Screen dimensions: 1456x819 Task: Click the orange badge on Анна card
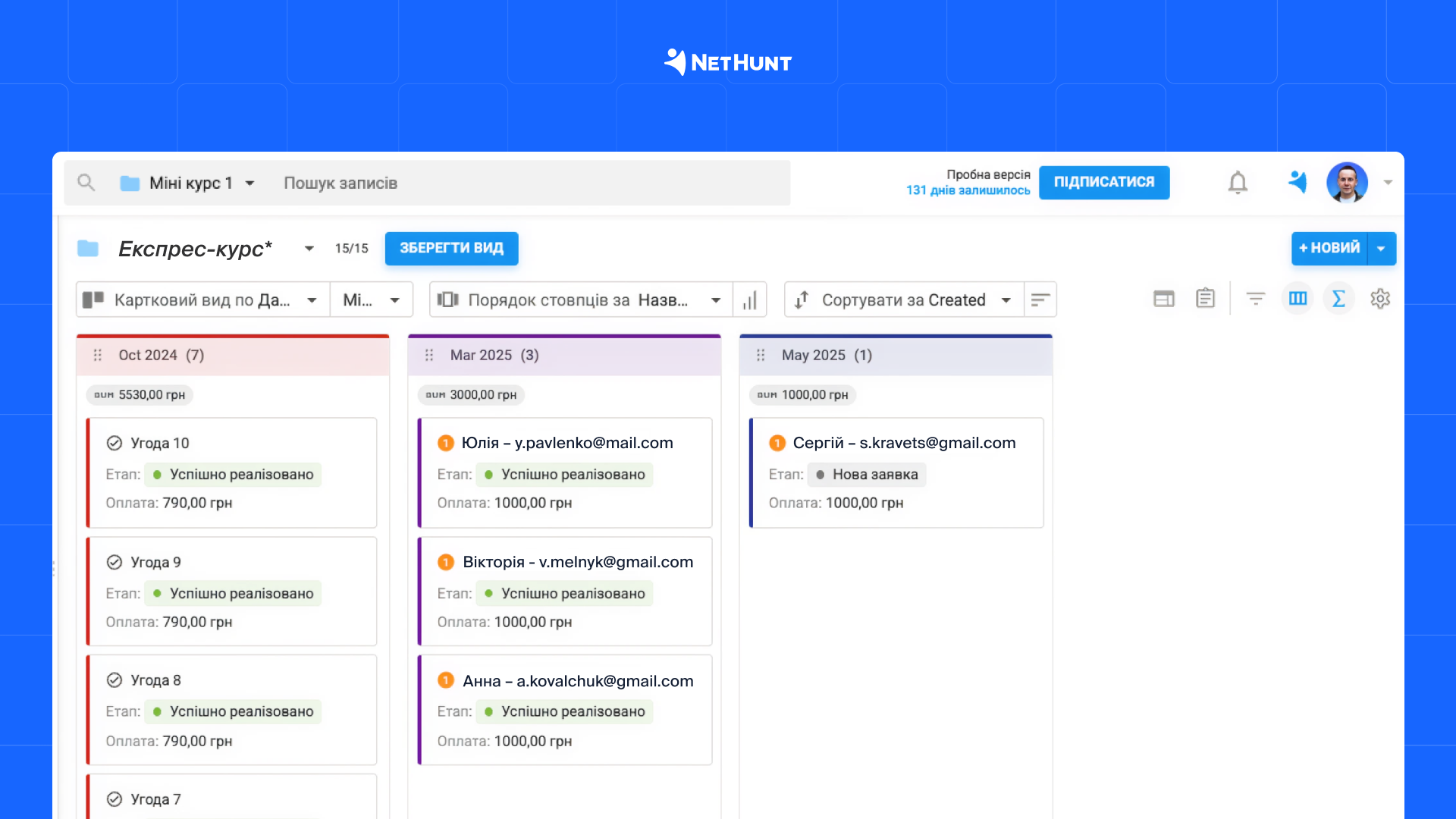click(446, 680)
